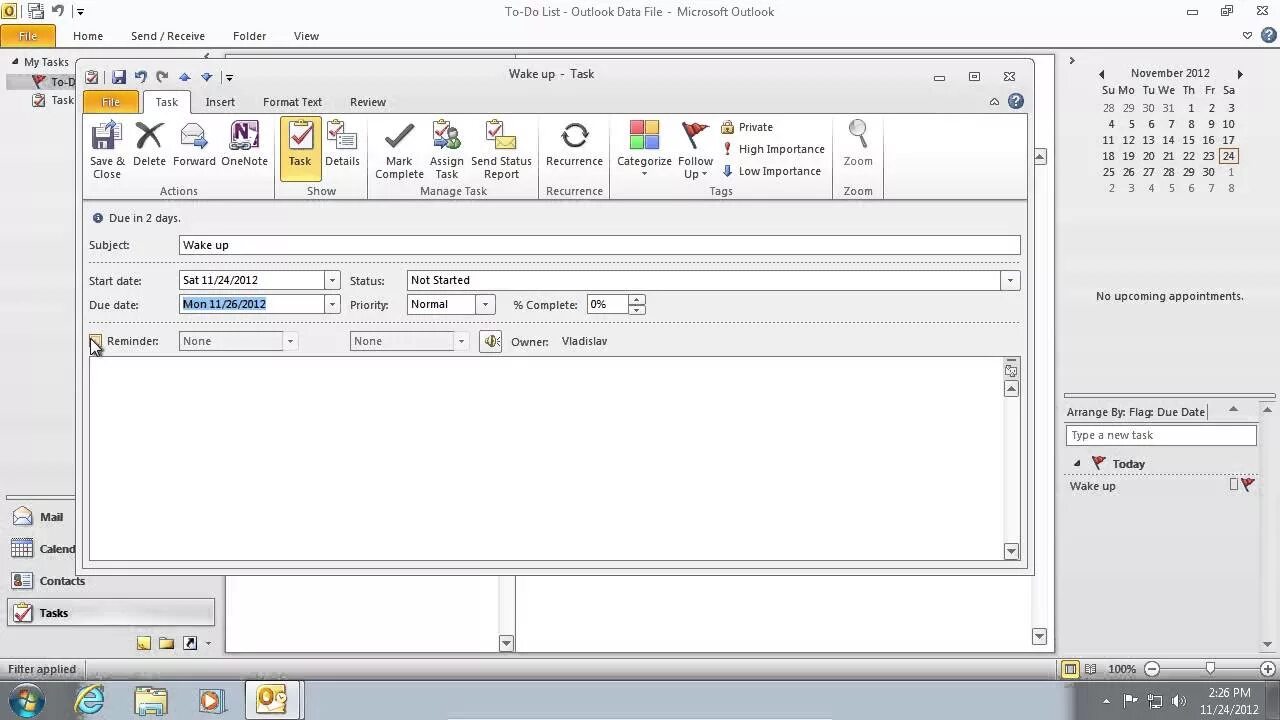Screen dimensions: 1280x720
Task: Click the zoom slider handle in the status bar
Action: pos(1210,669)
